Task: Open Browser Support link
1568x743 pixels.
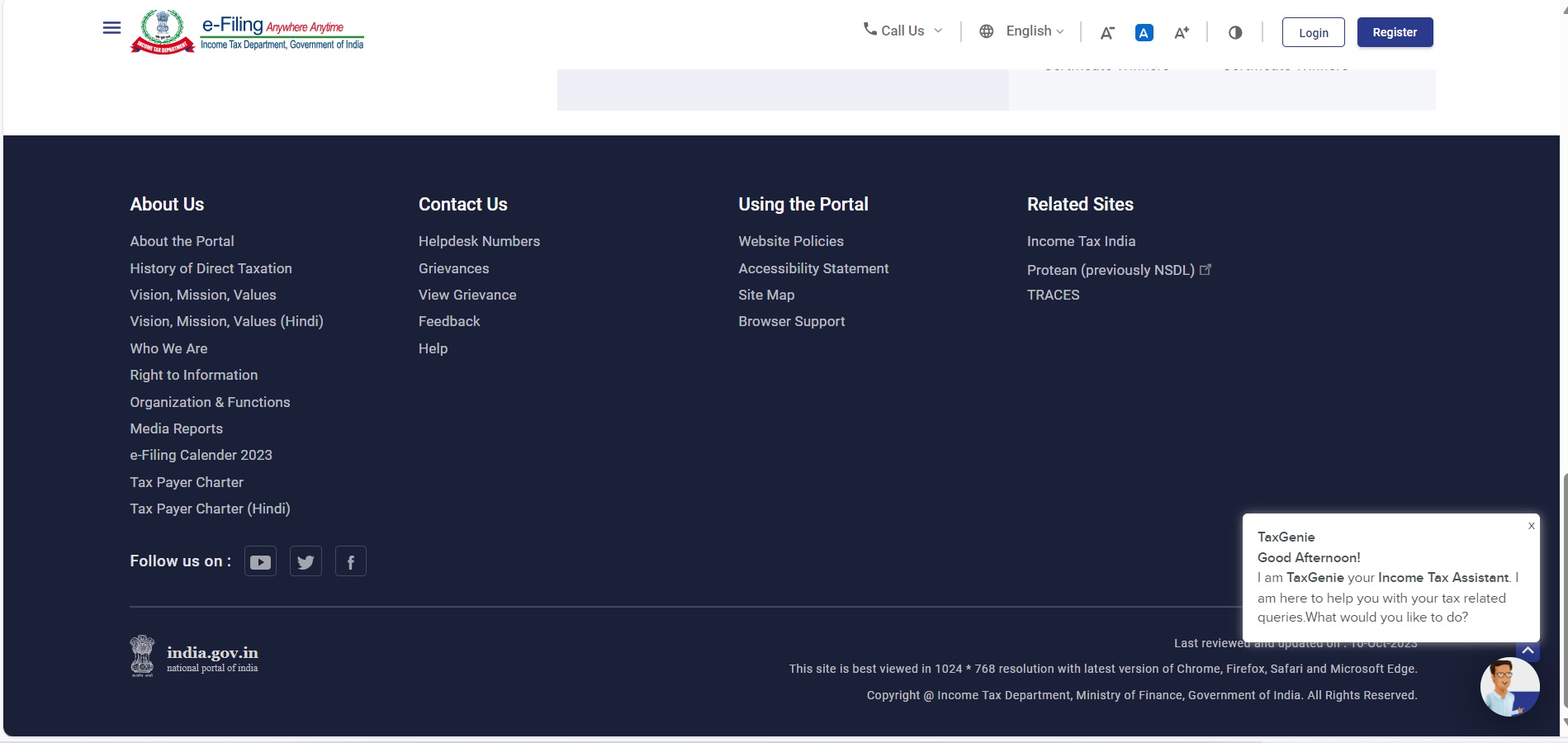Action: coord(791,321)
